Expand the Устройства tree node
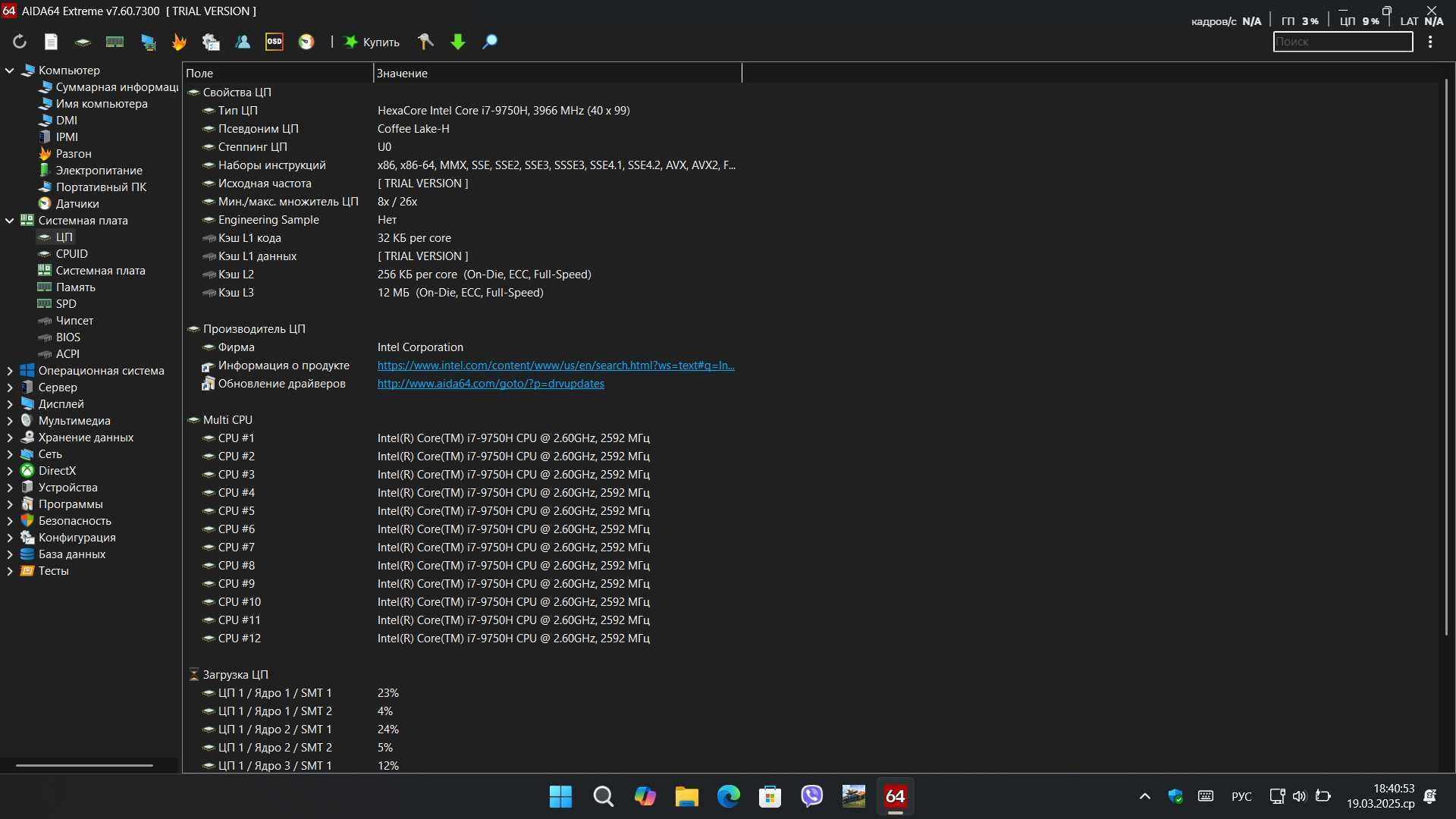Image resolution: width=1456 pixels, height=819 pixels. 10,487
